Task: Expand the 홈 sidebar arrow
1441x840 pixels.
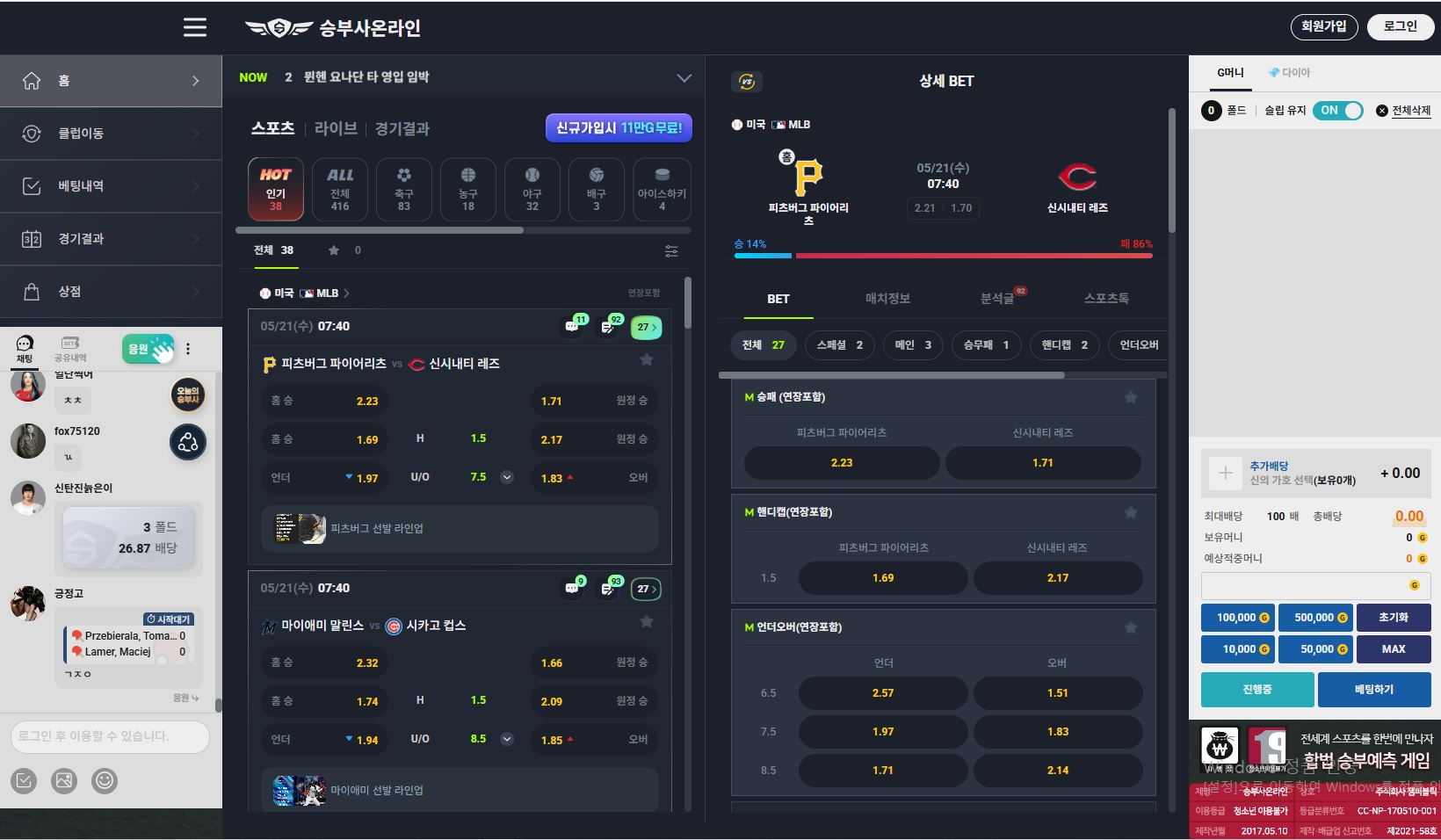Action: pyautogui.click(x=196, y=81)
